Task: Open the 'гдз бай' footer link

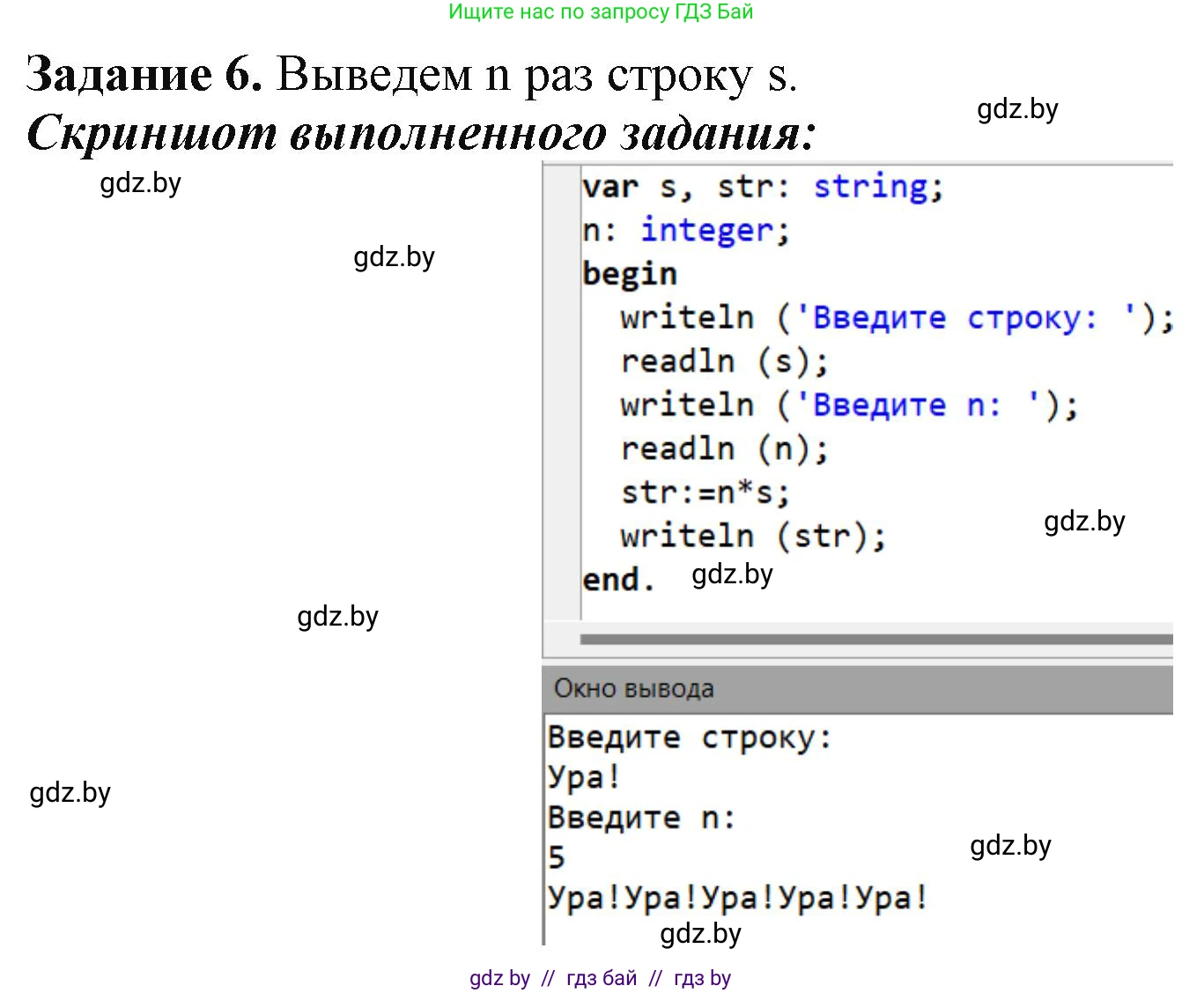Action: 601,977
